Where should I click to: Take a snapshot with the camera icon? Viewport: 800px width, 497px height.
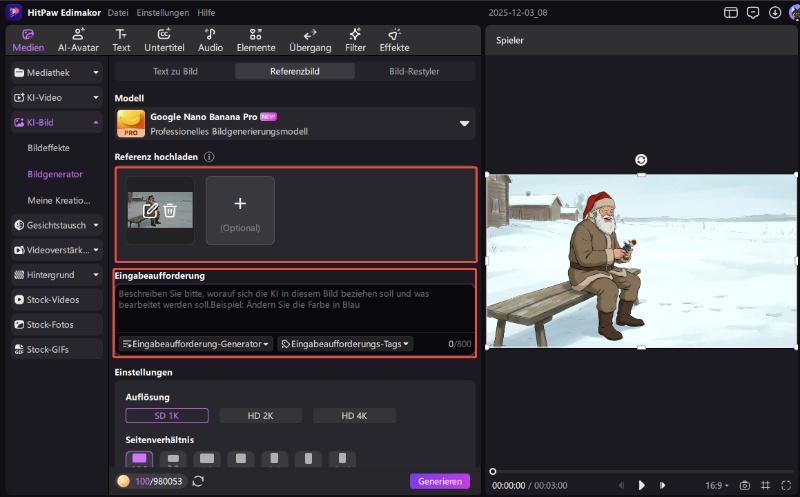pos(744,485)
